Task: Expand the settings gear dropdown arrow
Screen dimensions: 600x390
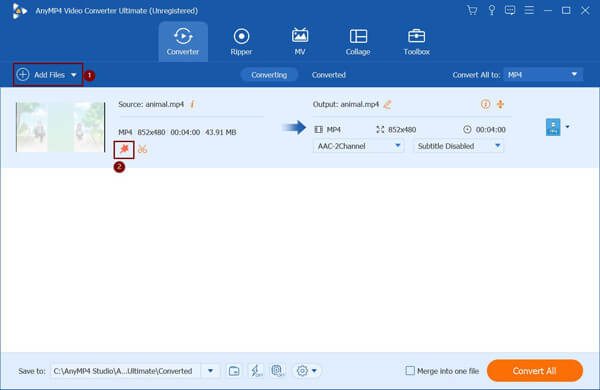Action: [314, 371]
